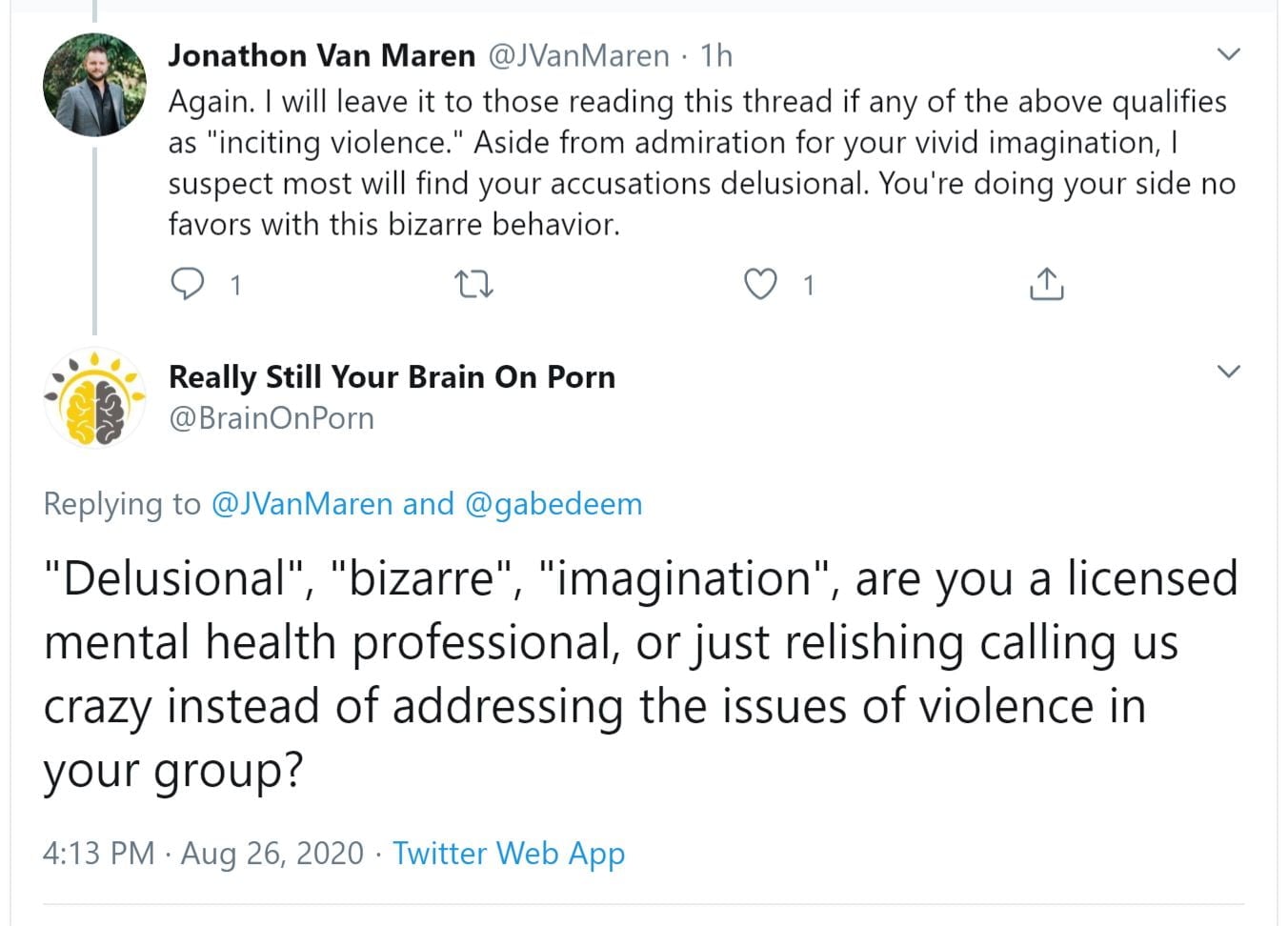
Task: Click the reply speech bubble icon
Action: pos(187,284)
